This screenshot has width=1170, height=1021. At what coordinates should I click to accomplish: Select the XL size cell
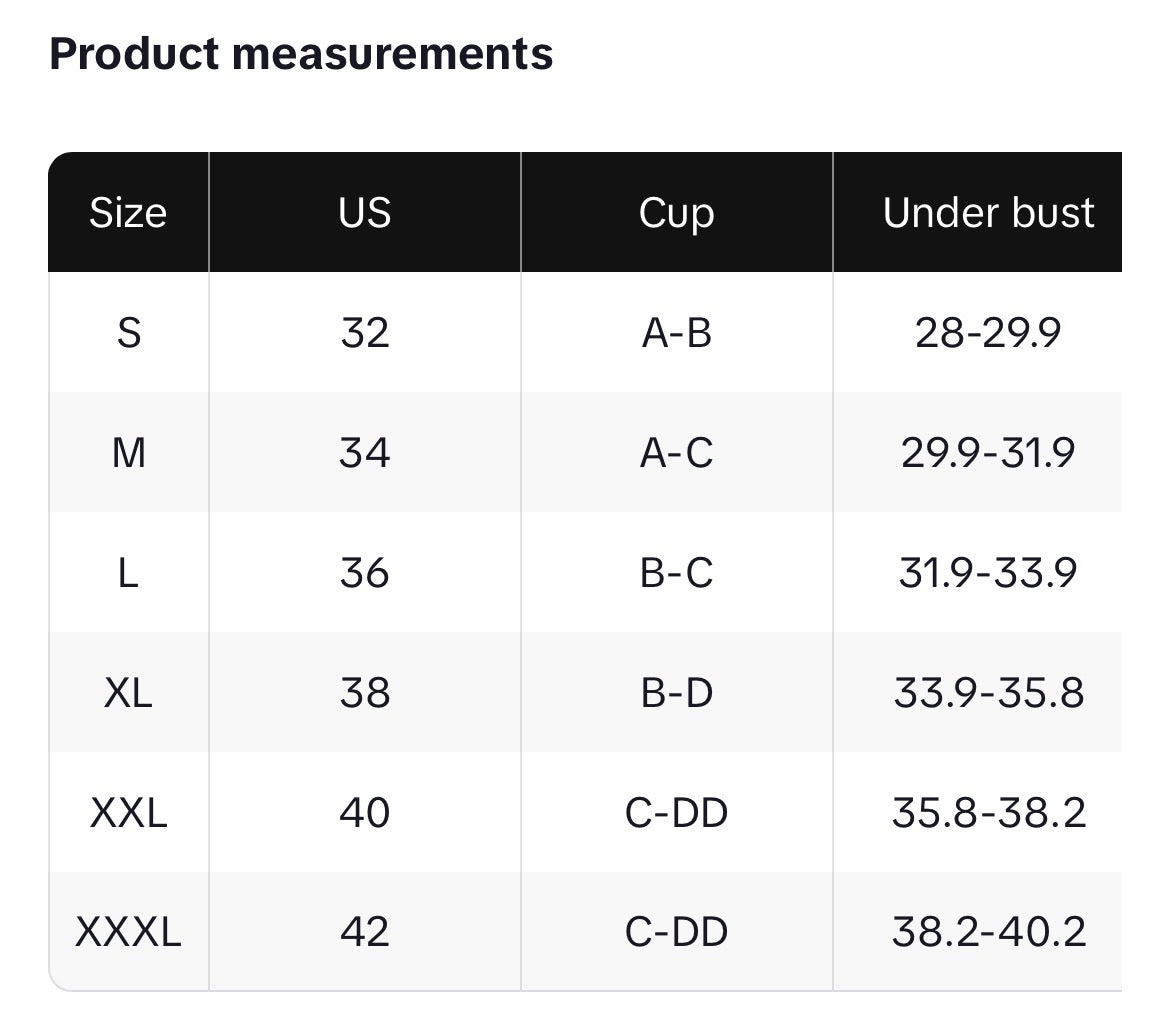click(128, 692)
